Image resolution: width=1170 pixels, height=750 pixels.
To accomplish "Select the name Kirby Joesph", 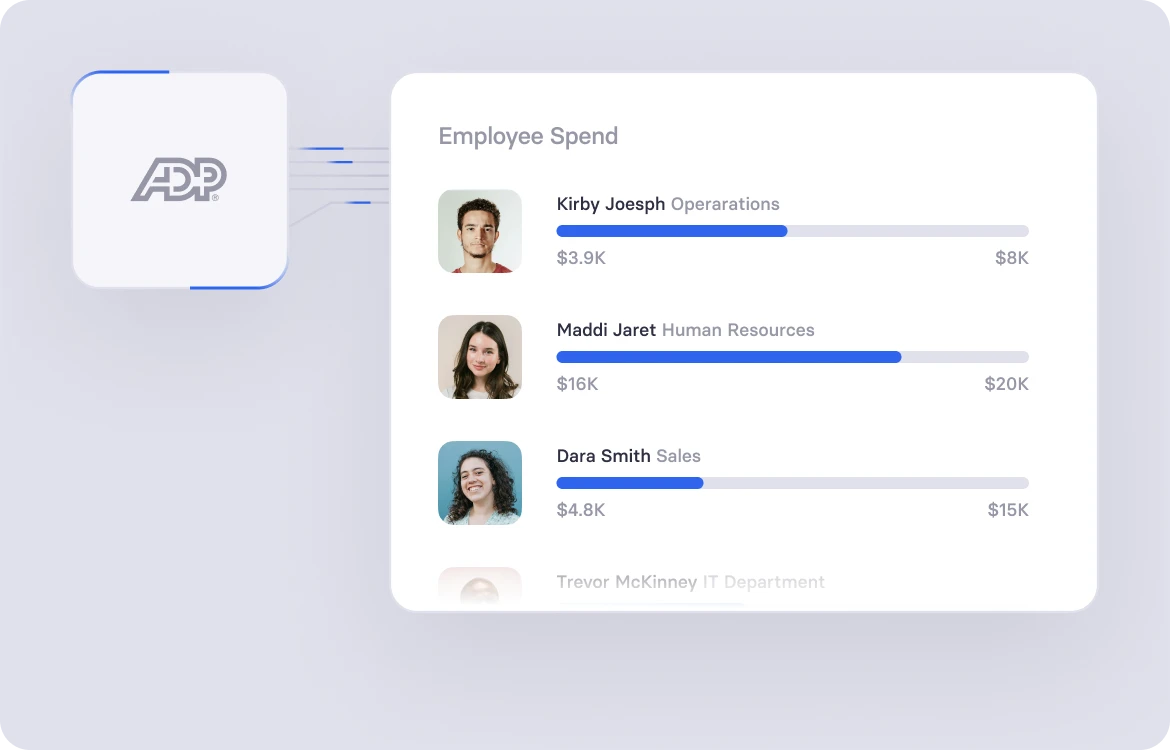I will point(610,204).
